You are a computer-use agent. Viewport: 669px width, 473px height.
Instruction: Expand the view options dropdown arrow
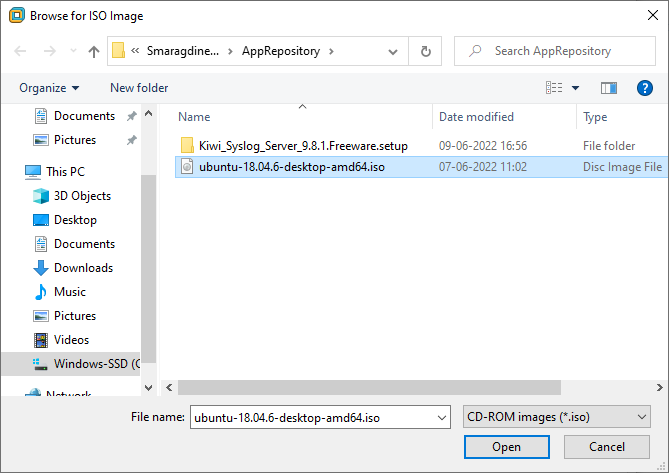click(575, 88)
